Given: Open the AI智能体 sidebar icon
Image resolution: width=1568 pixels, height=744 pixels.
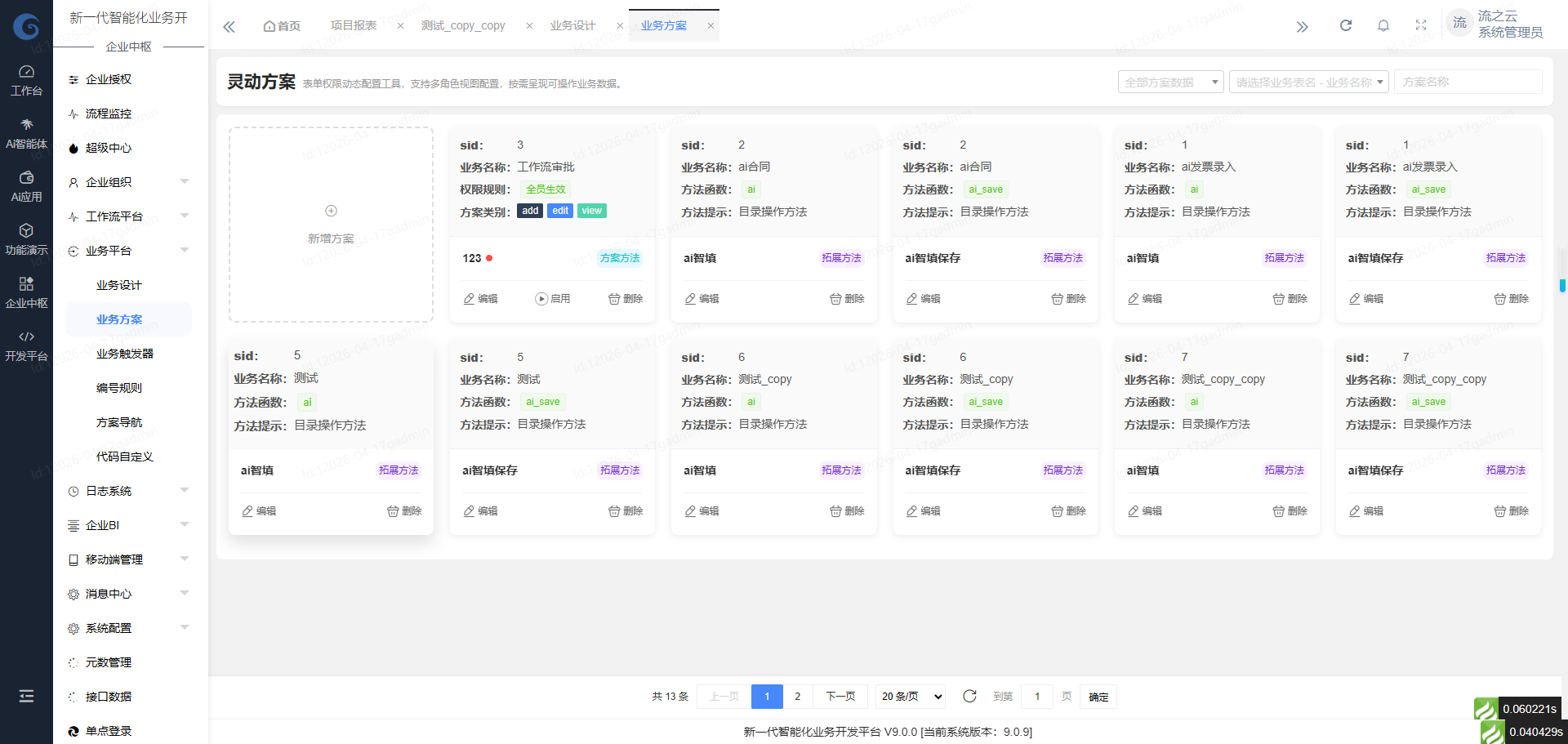Looking at the screenshot, I should 26,133.
